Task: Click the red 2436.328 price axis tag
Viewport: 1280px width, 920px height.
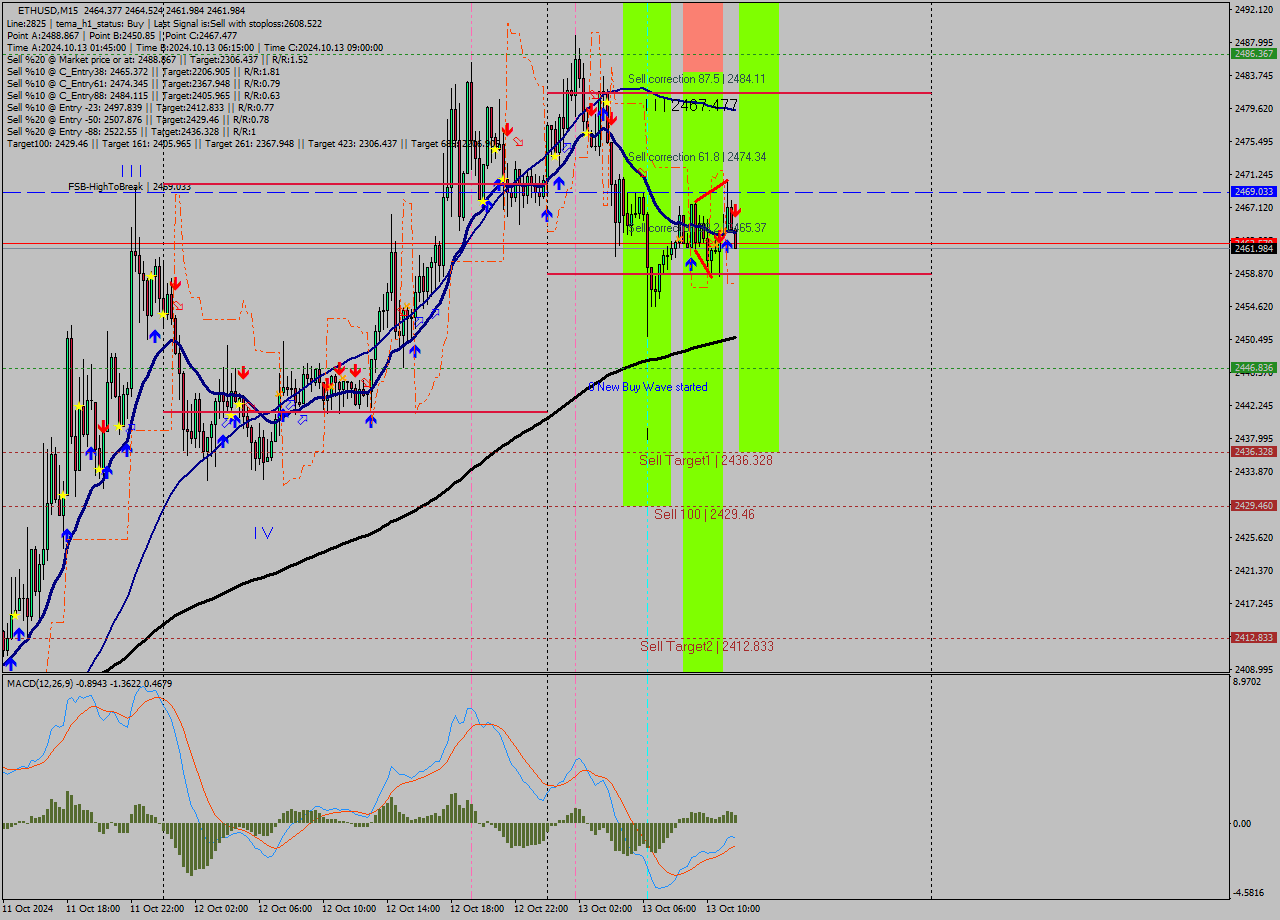Action: (1253, 452)
